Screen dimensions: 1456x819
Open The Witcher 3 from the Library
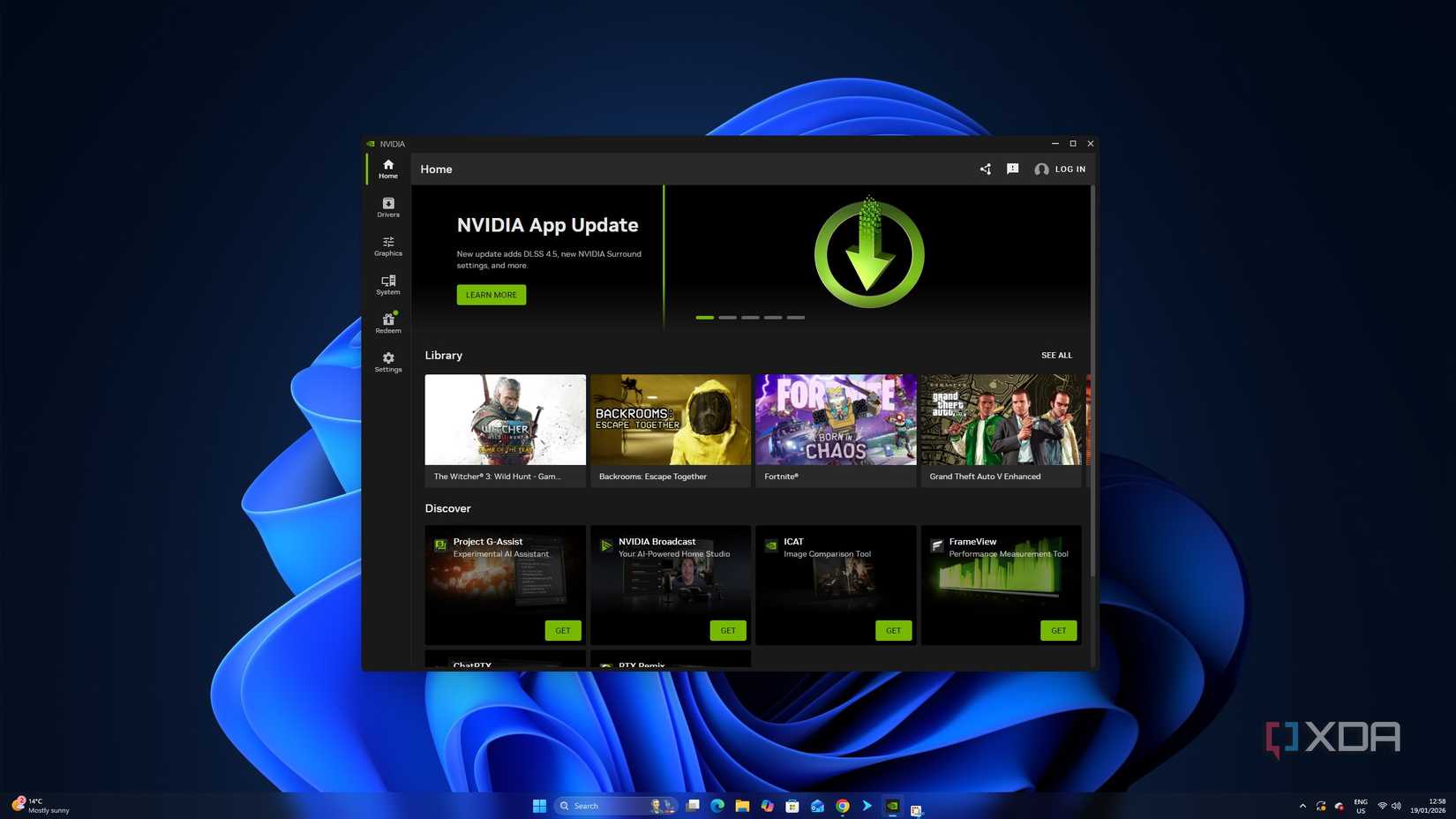[505, 420]
